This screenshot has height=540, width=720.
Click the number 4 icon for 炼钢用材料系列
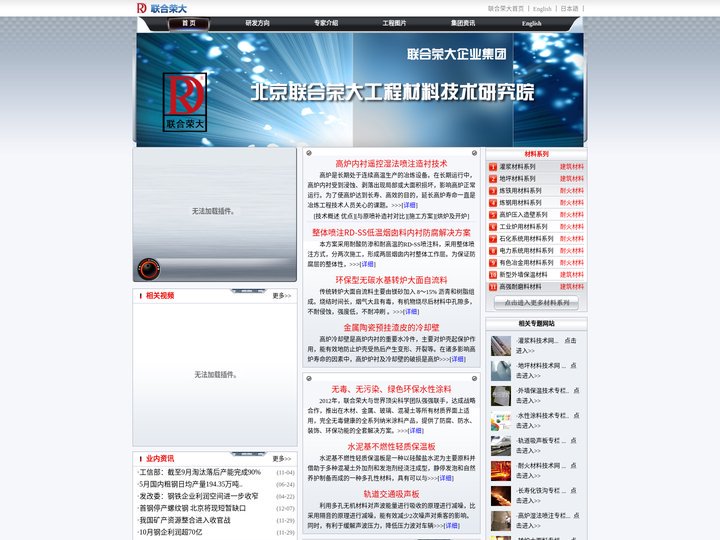[493, 203]
